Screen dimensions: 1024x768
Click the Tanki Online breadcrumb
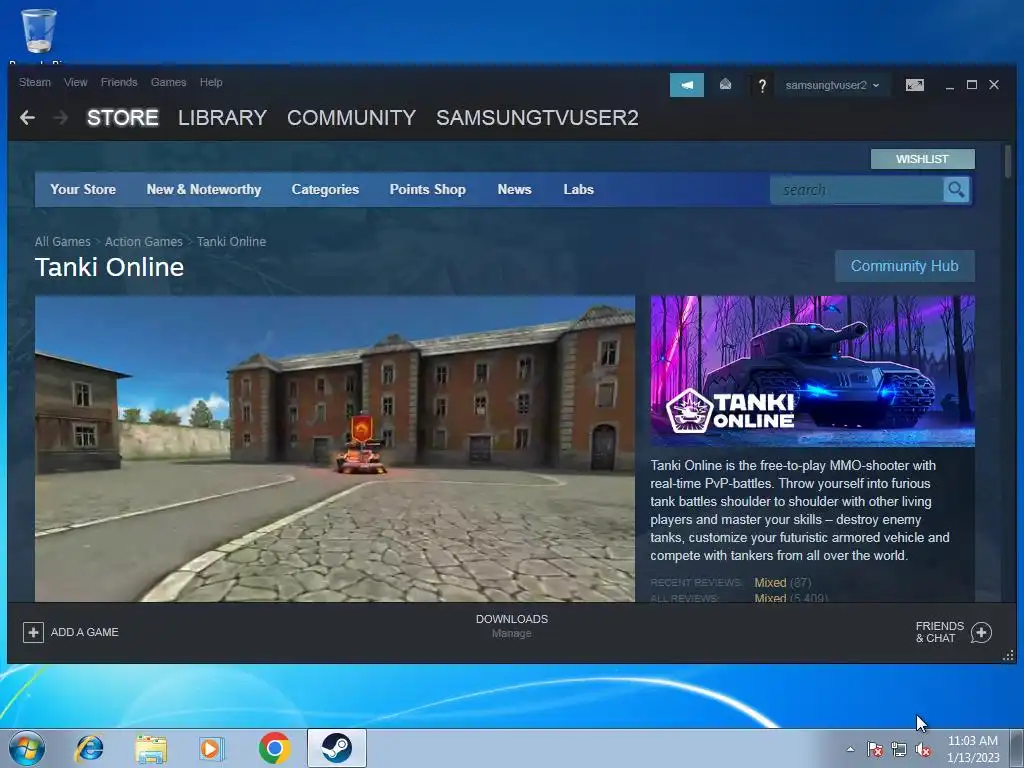click(231, 242)
